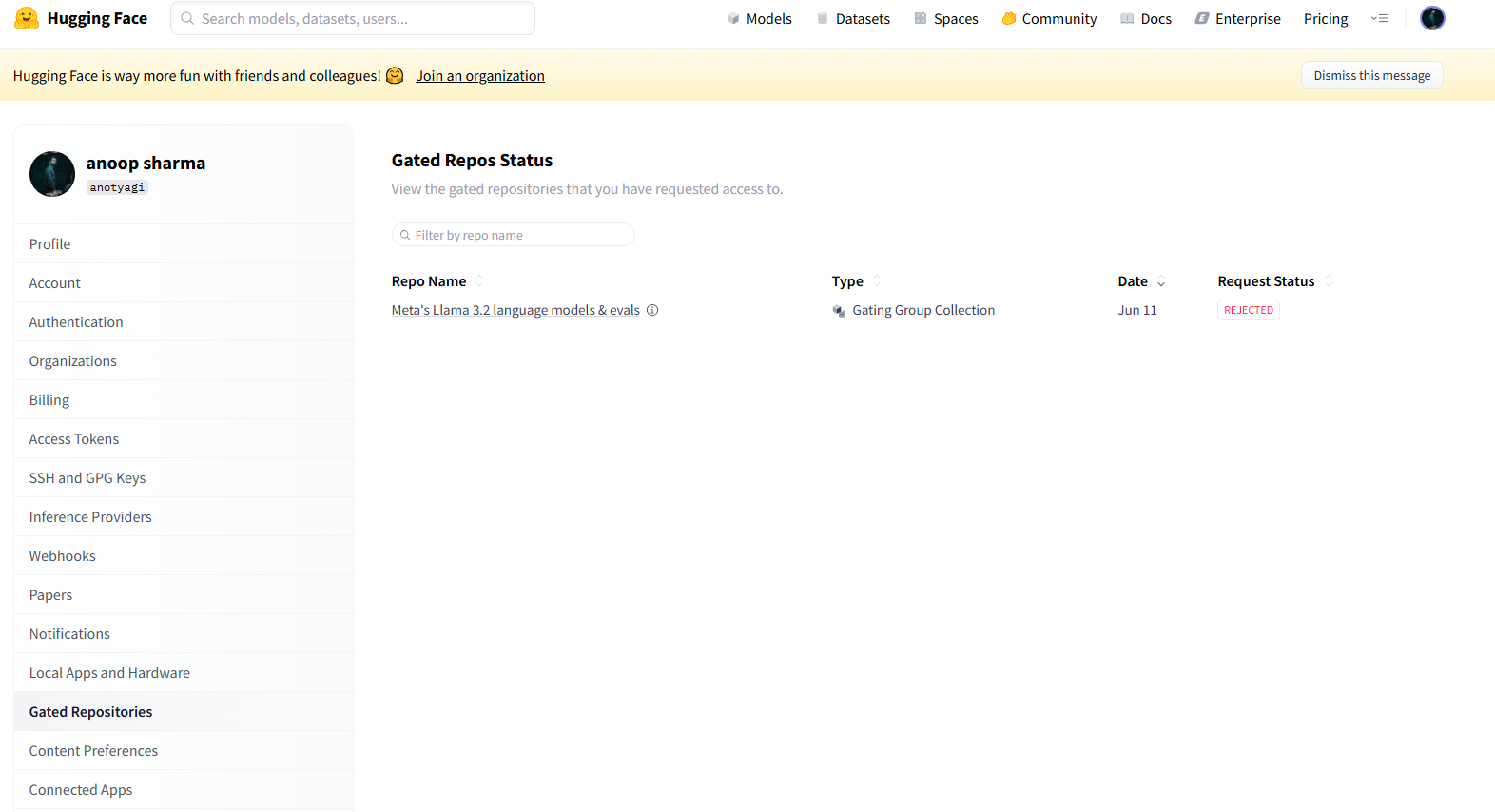Click the Datasets icon in navbar
The width and height of the screenshot is (1495, 812).
tap(823, 19)
